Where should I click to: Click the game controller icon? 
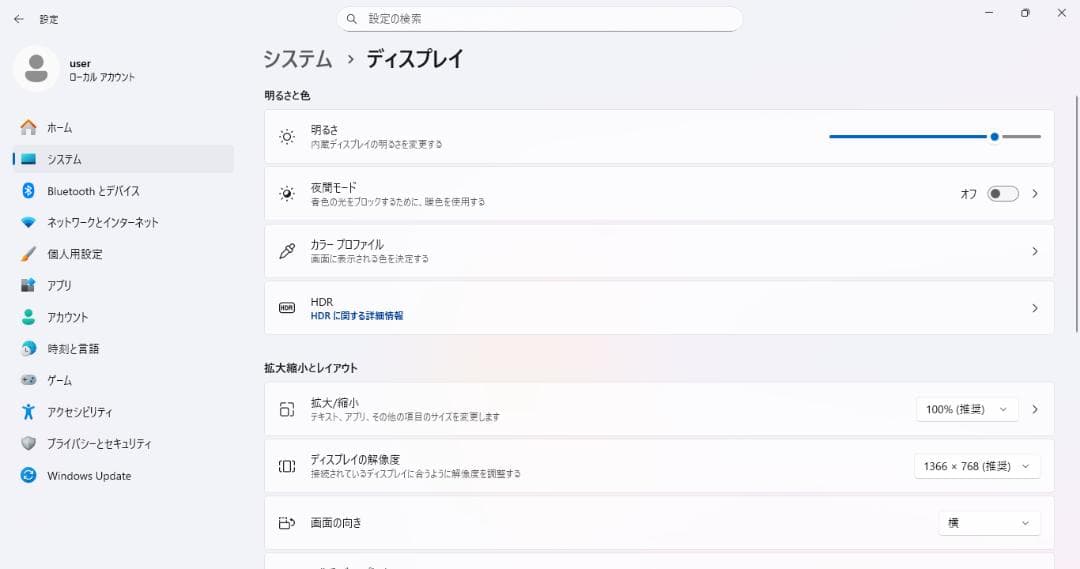pyautogui.click(x=28, y=381)
